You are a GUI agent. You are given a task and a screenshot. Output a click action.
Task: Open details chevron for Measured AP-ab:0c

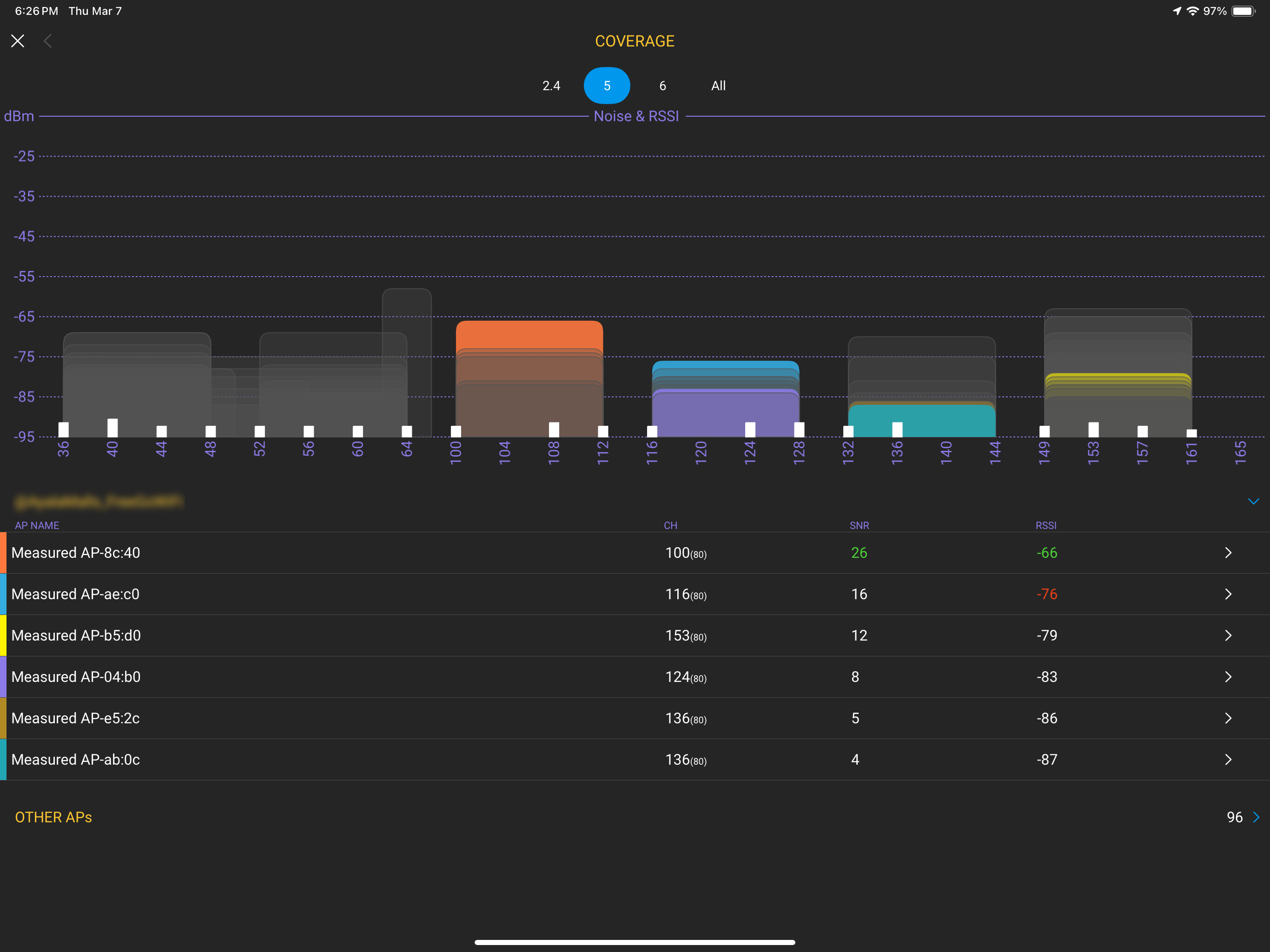pyautogui.click(x=1228, y=759)
